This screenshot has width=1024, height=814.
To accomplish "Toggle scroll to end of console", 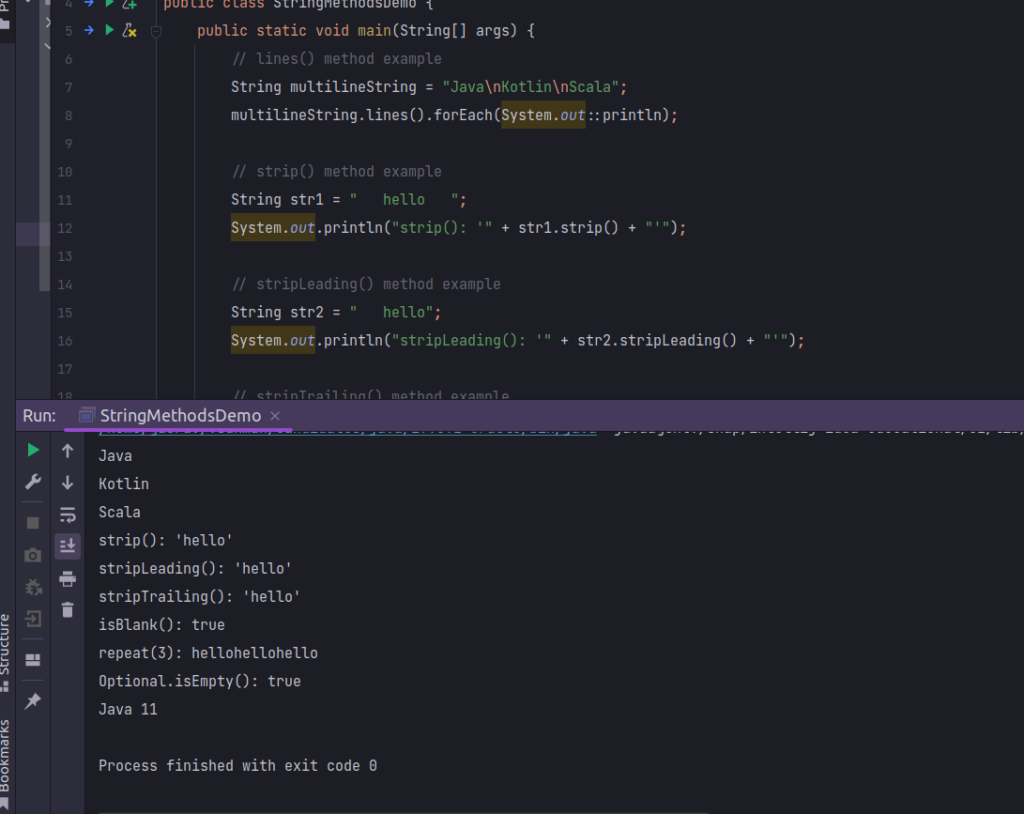I will [67, 546].
